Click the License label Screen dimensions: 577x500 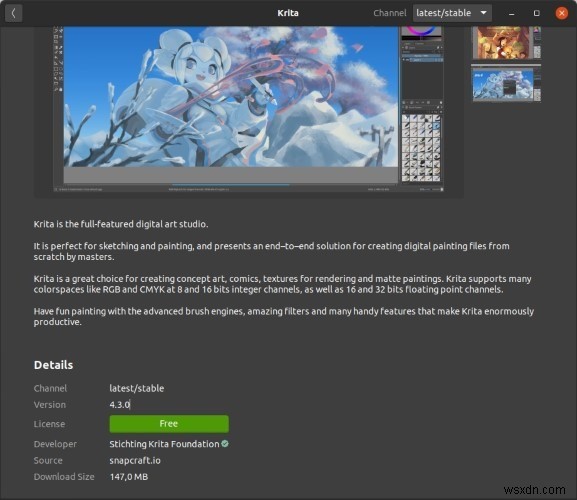tap(49, 424)
